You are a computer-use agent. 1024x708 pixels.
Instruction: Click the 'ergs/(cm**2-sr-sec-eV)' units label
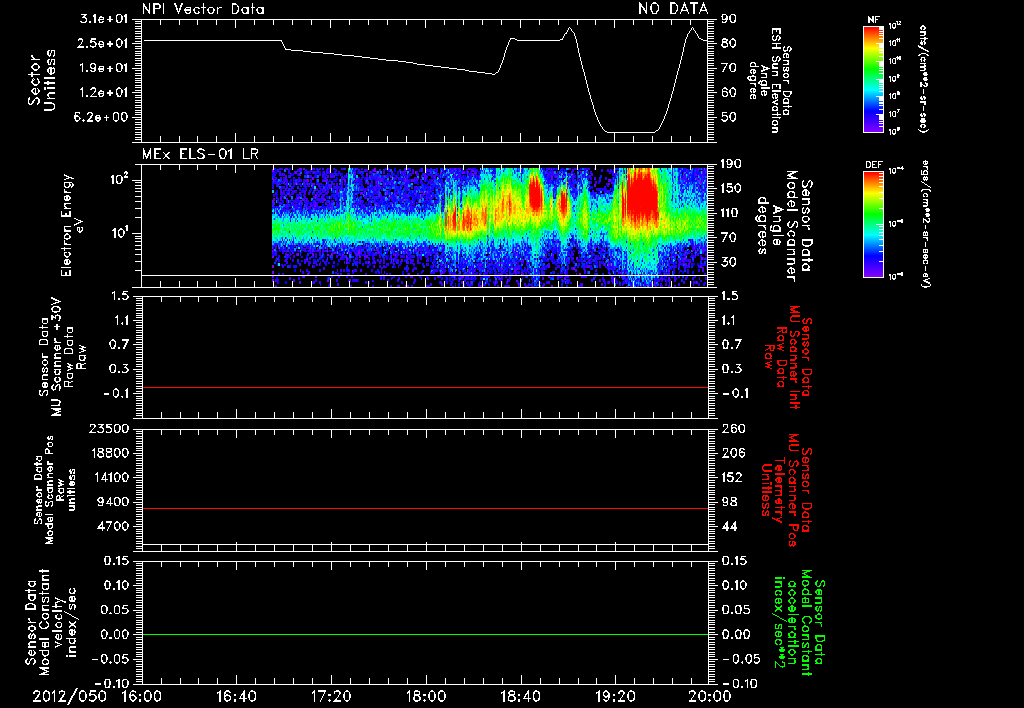(925, 224)
